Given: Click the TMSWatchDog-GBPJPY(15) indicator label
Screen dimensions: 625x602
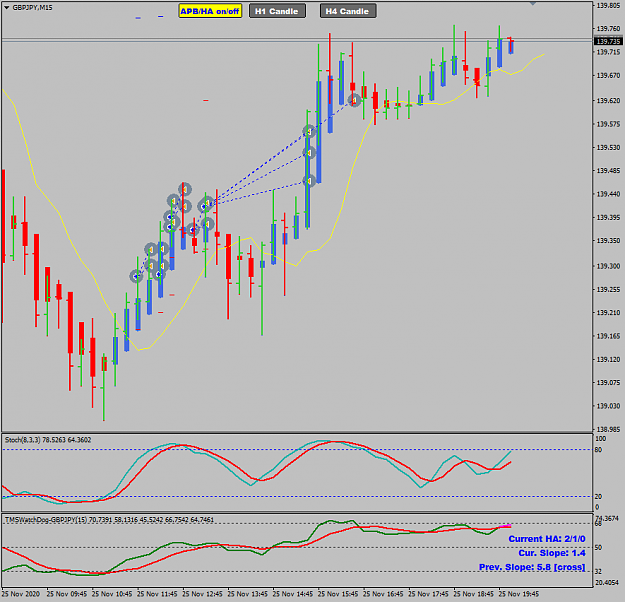Looking at the screenshot, I should 109,519.
